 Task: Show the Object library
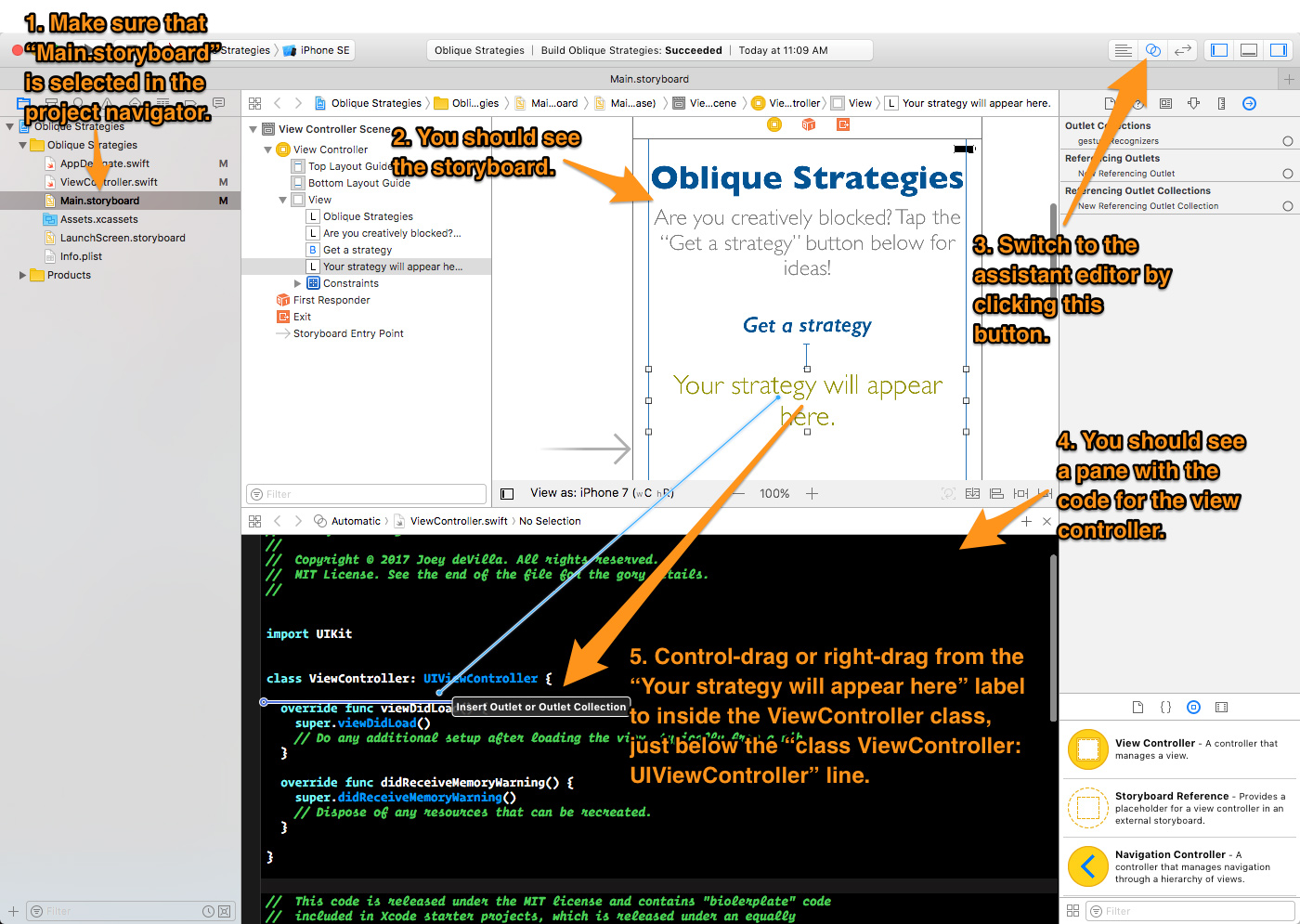(1194, 707)
